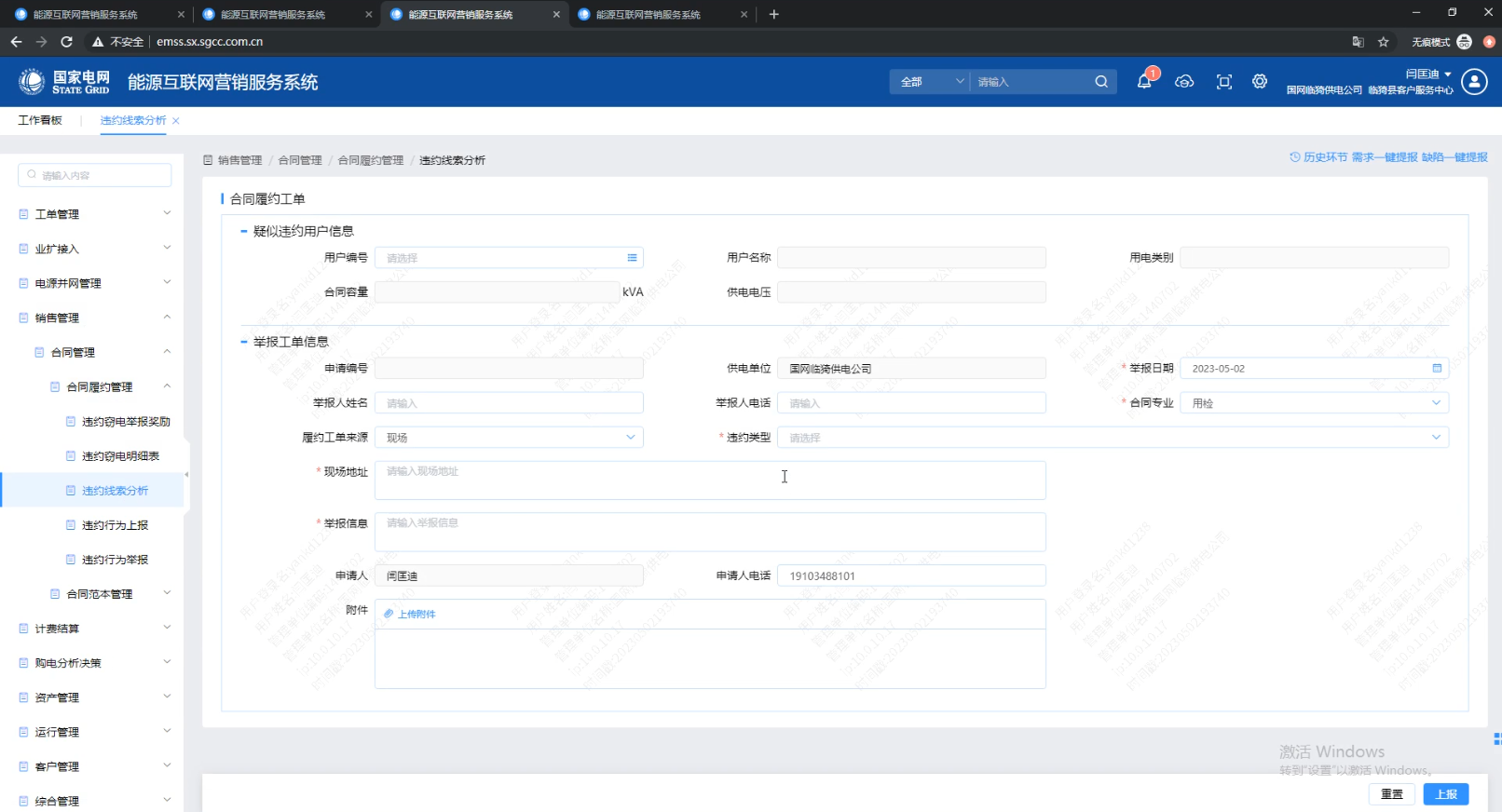
Task: Click list icon in 用户编号 field
Action: [x=632, y=258]
